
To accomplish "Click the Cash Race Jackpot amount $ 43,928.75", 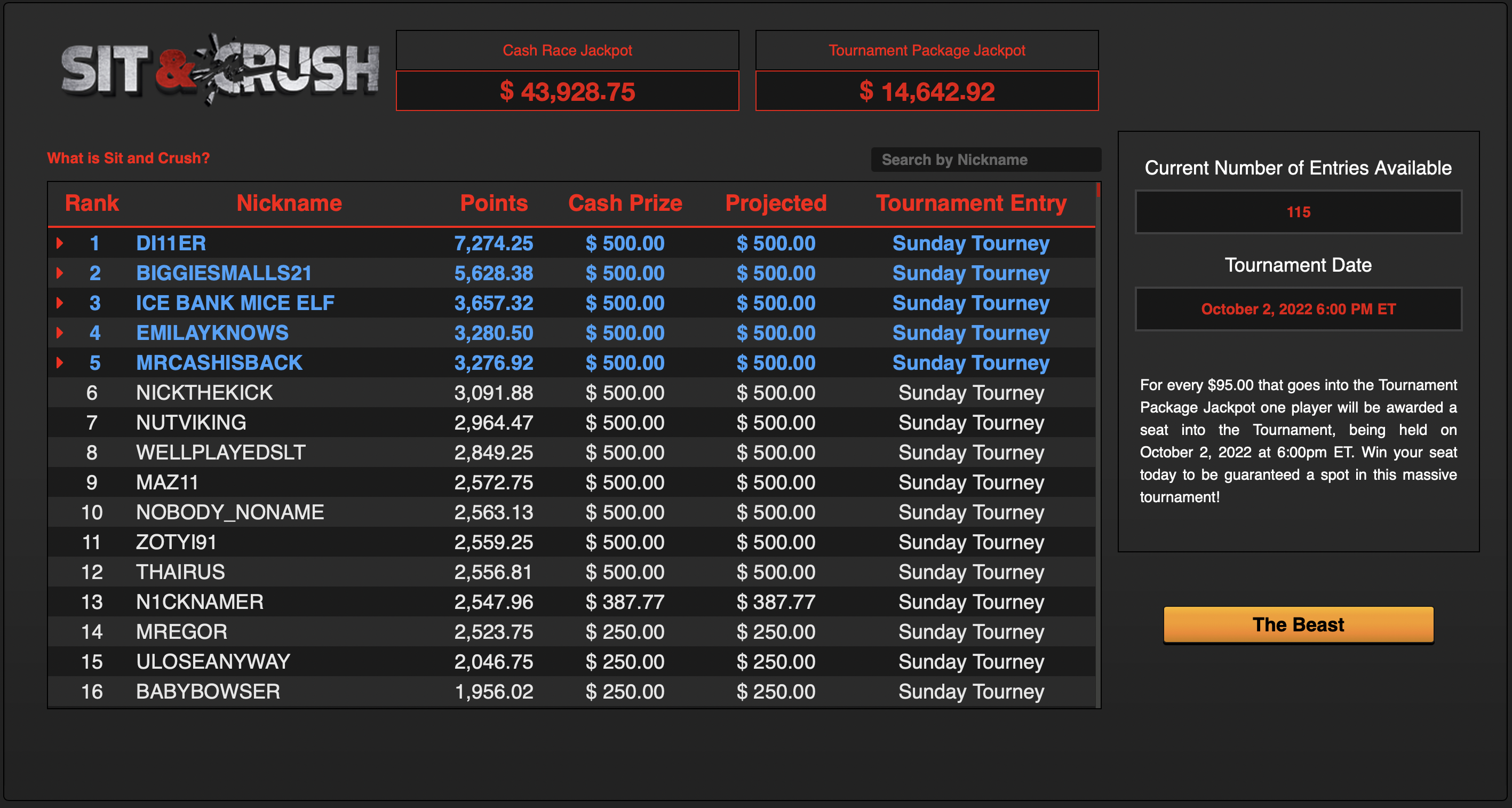I will 567,91.
